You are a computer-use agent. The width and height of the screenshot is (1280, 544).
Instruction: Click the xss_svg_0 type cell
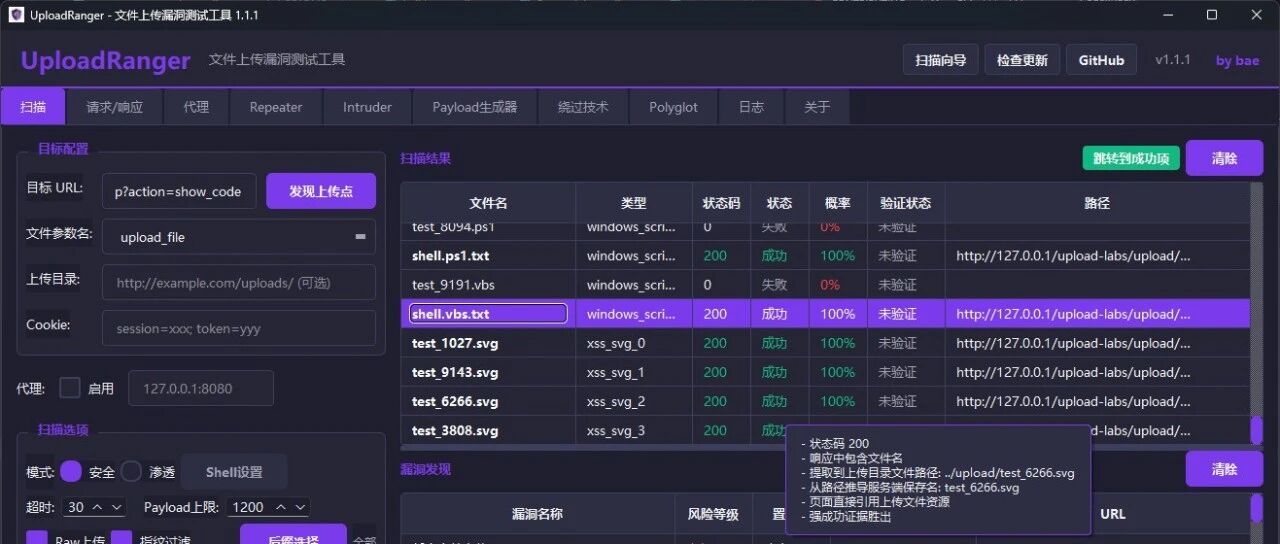click(x=634, y=343)
